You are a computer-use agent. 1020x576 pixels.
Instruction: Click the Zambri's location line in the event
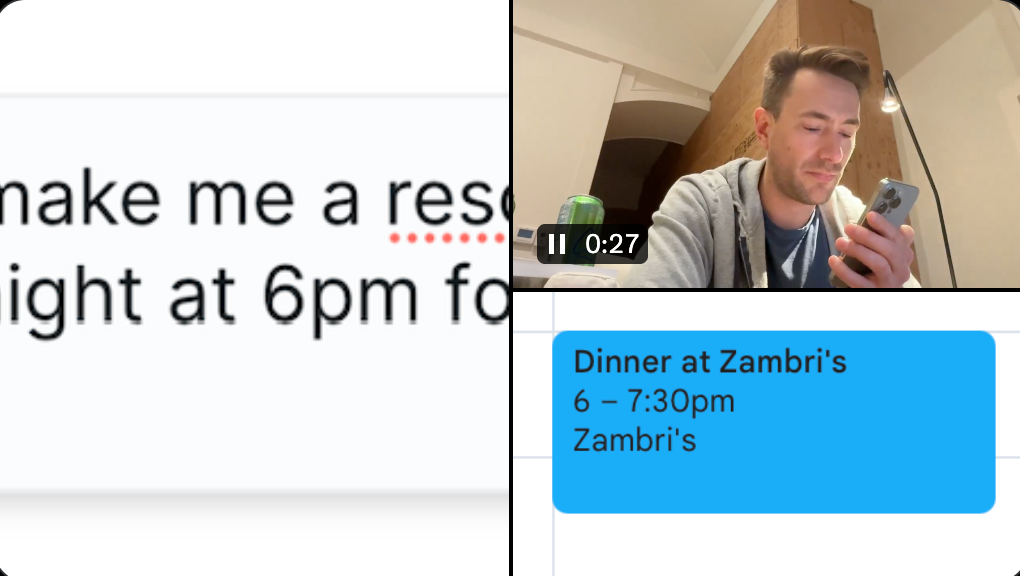(x=634, y=441)
